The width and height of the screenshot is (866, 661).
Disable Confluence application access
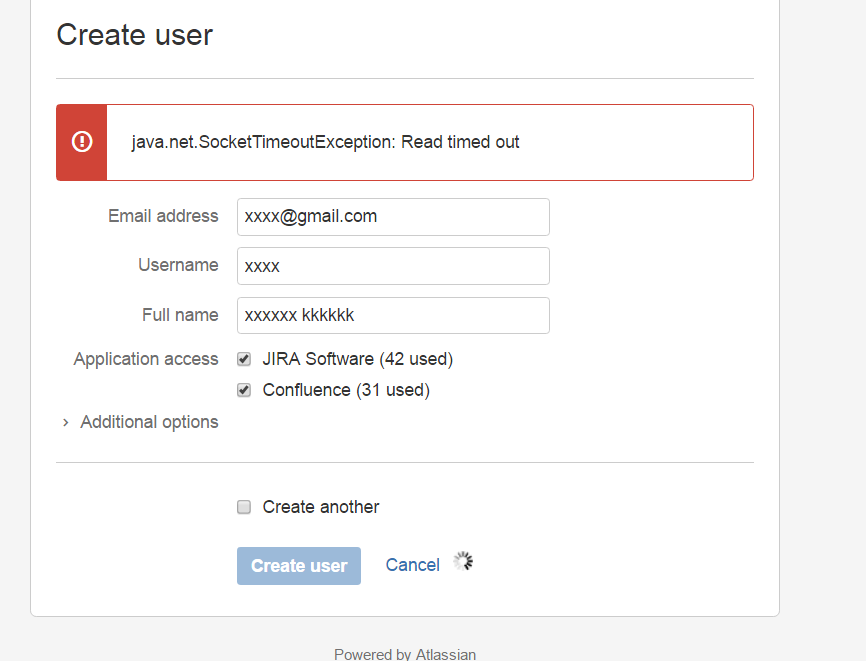pyautogui.click(x=243, y=389)
